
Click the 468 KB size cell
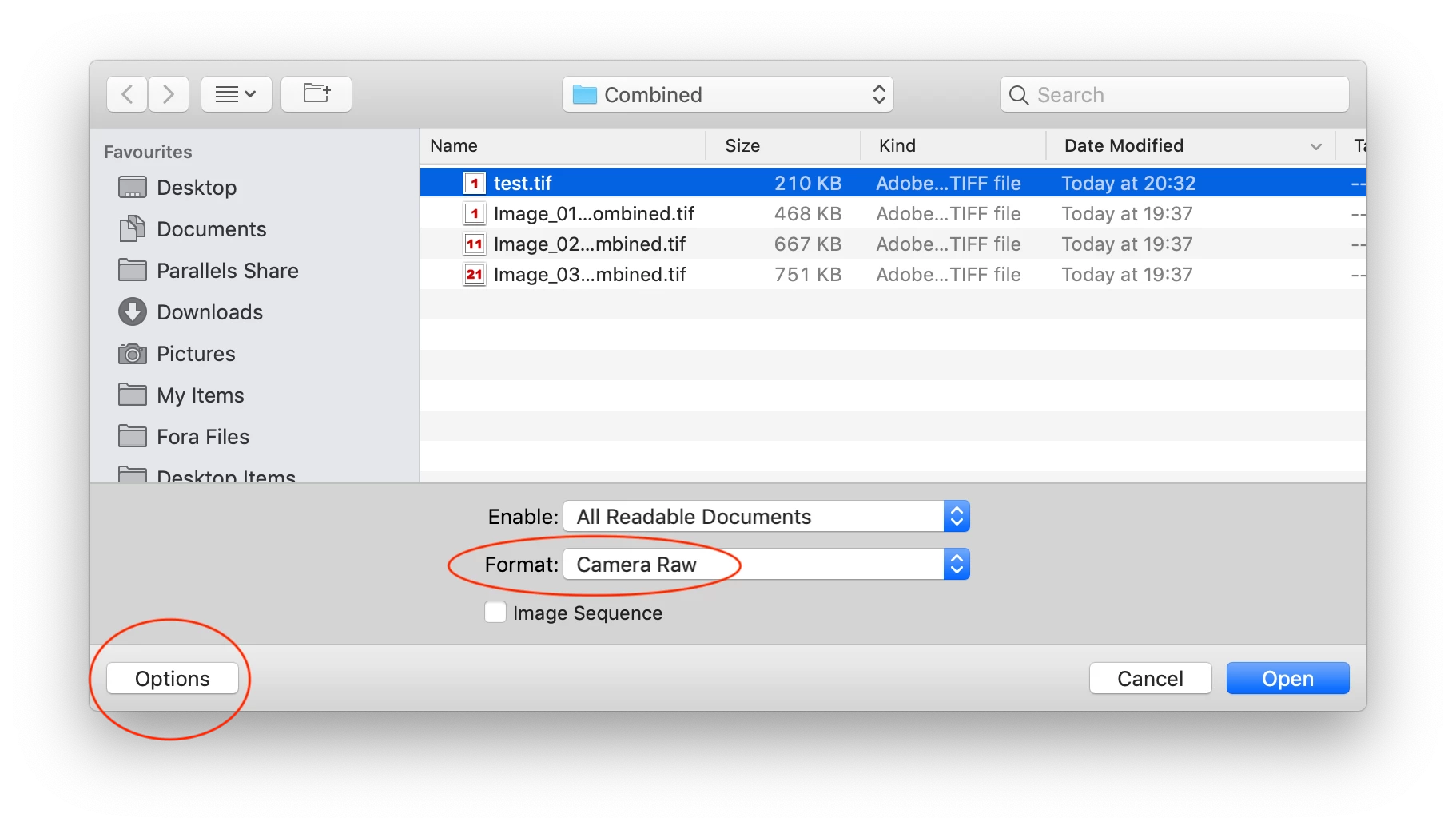pyautogui.click(x=808, y=214)
